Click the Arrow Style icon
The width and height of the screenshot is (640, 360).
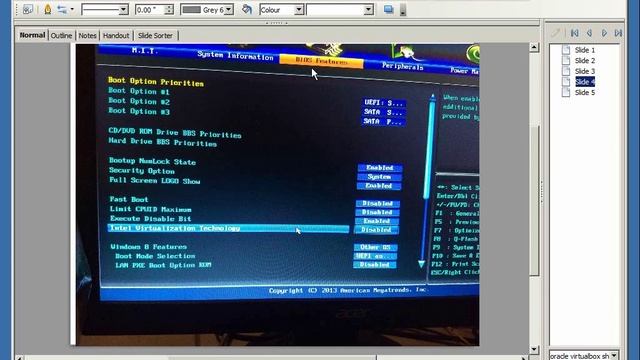tap(62, 9)
